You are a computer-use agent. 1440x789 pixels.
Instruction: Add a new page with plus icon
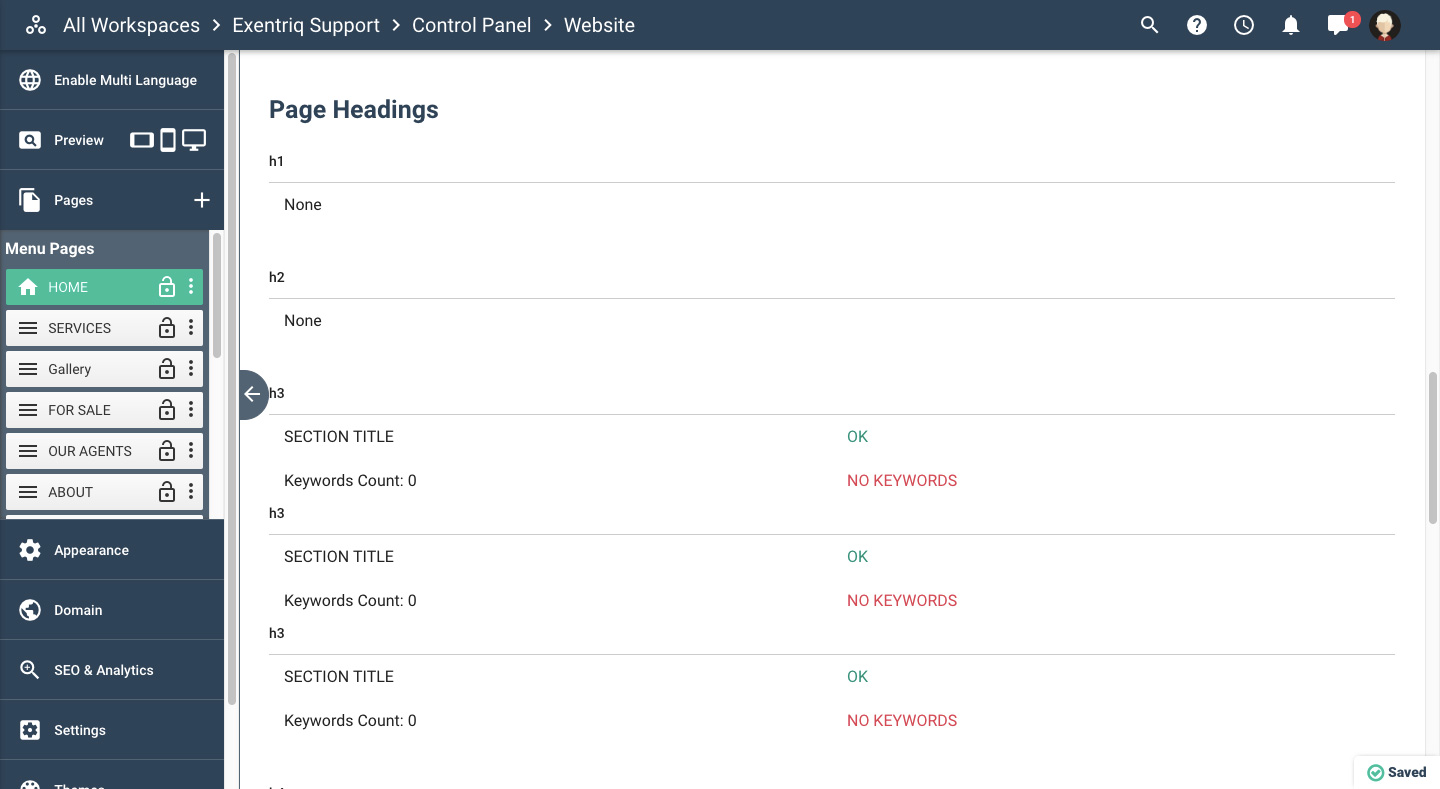coord(201,200)
